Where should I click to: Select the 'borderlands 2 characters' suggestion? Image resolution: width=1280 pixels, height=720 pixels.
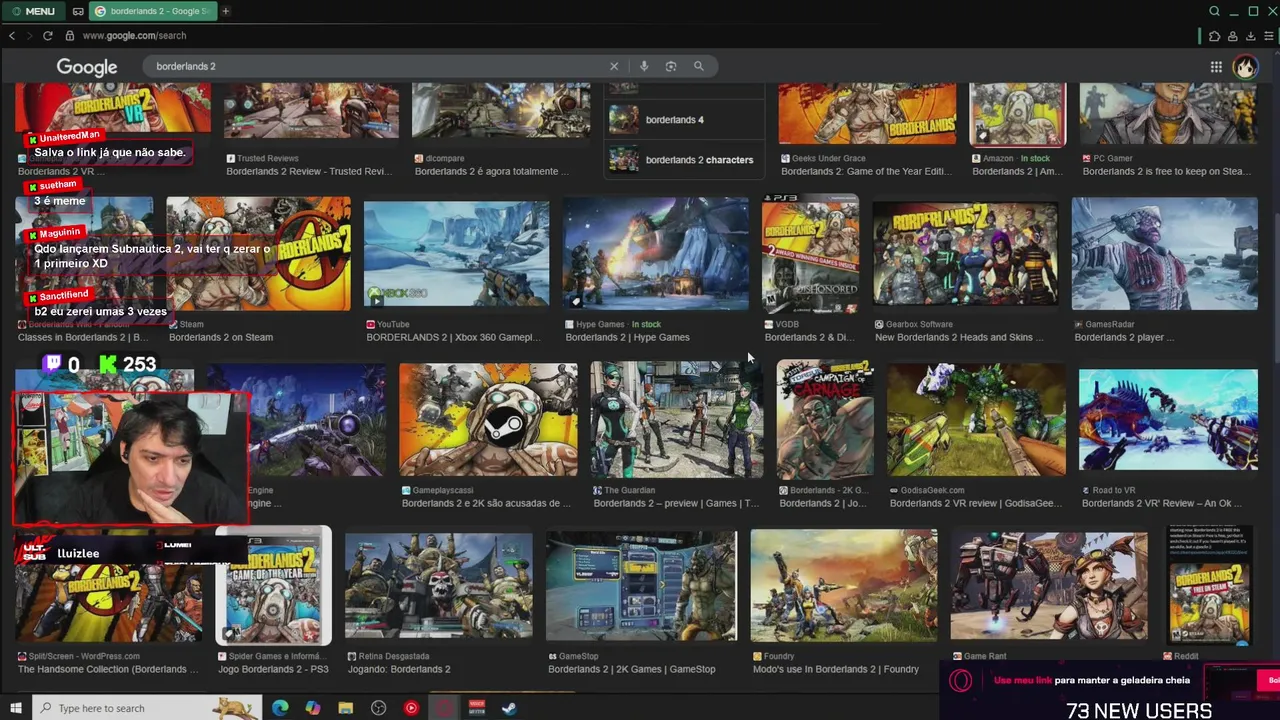[684, 159]
